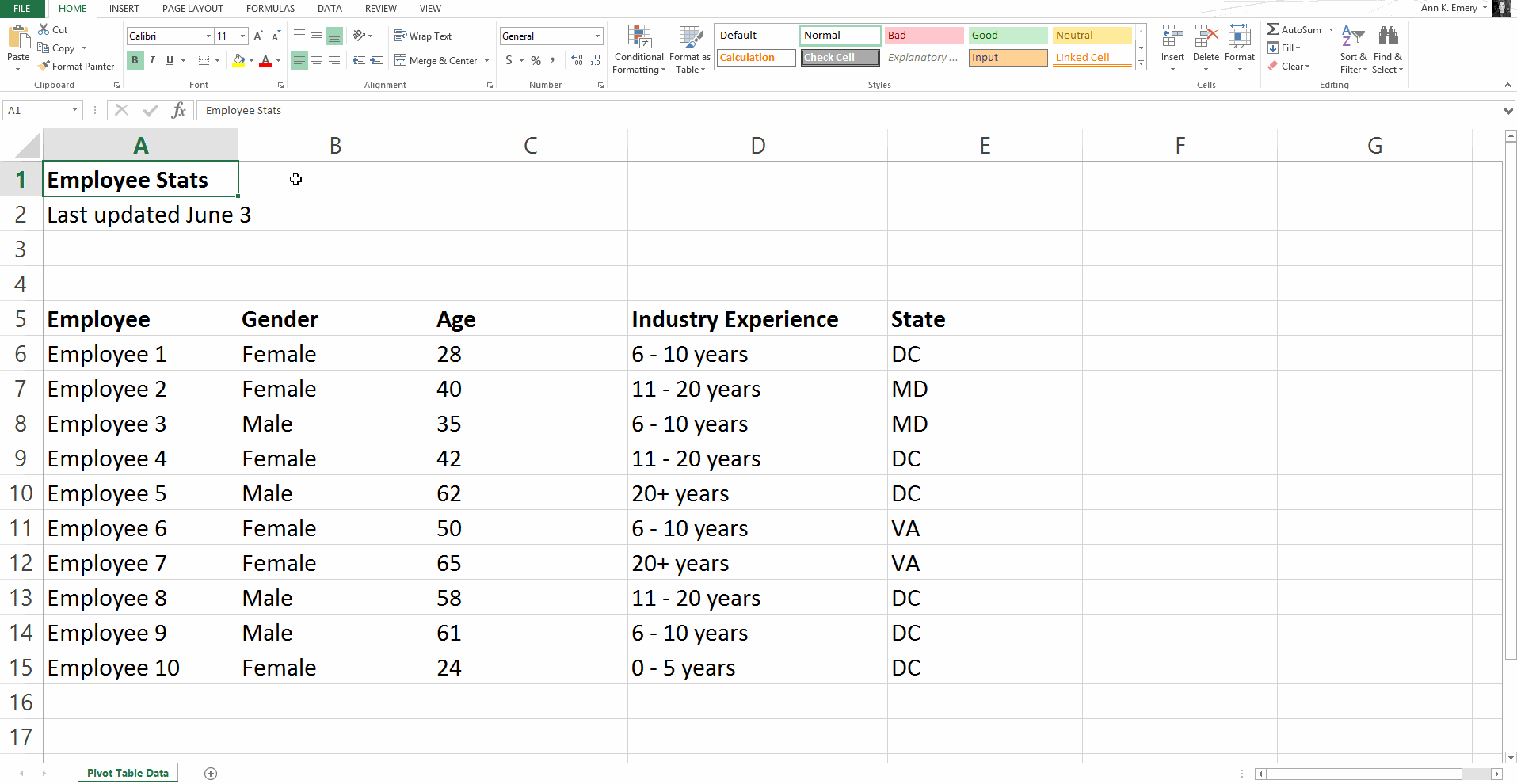This screenshot has width=1517, height=784.
Task: Toggle underline formatting on cell A1
Action: pos(169,60)
